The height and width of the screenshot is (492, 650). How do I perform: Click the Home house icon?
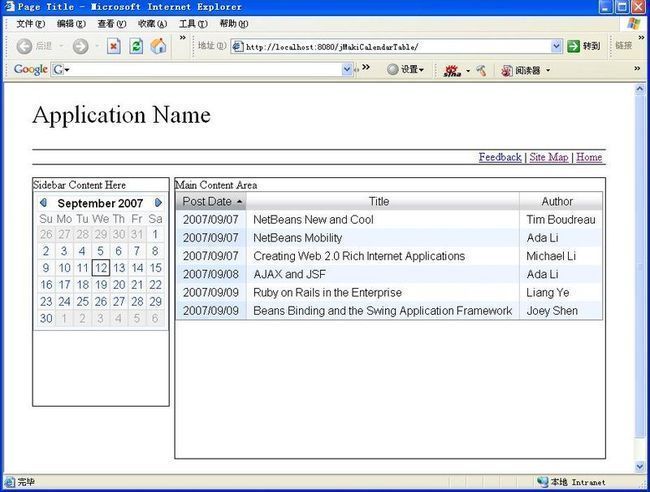(158, 46)
